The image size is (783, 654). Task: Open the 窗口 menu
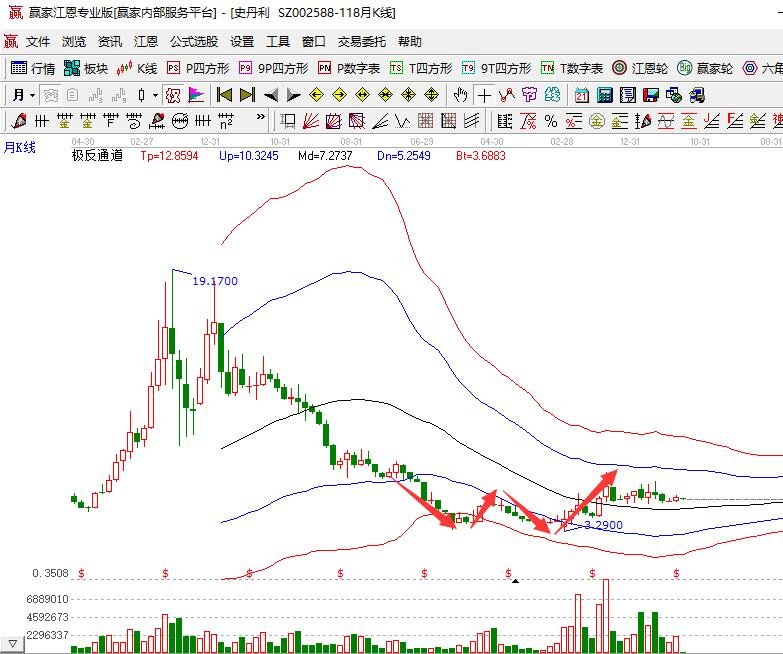(314, 41)
